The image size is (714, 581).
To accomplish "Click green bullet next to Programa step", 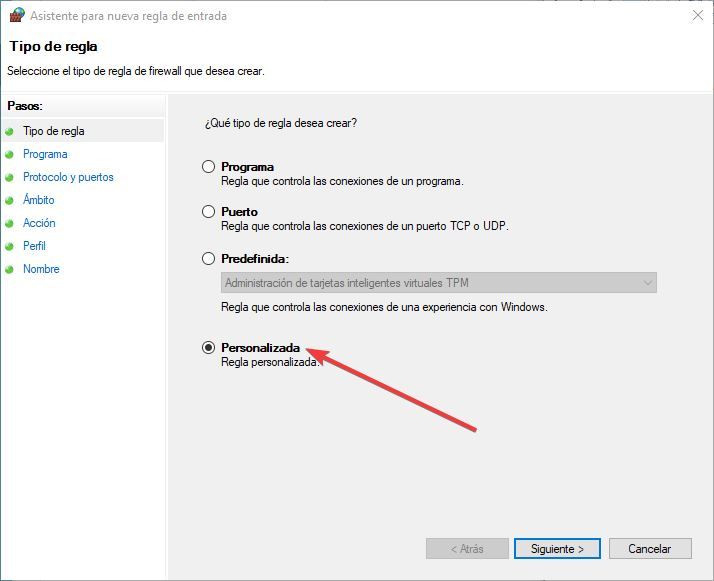I will [x=10, y=154].
